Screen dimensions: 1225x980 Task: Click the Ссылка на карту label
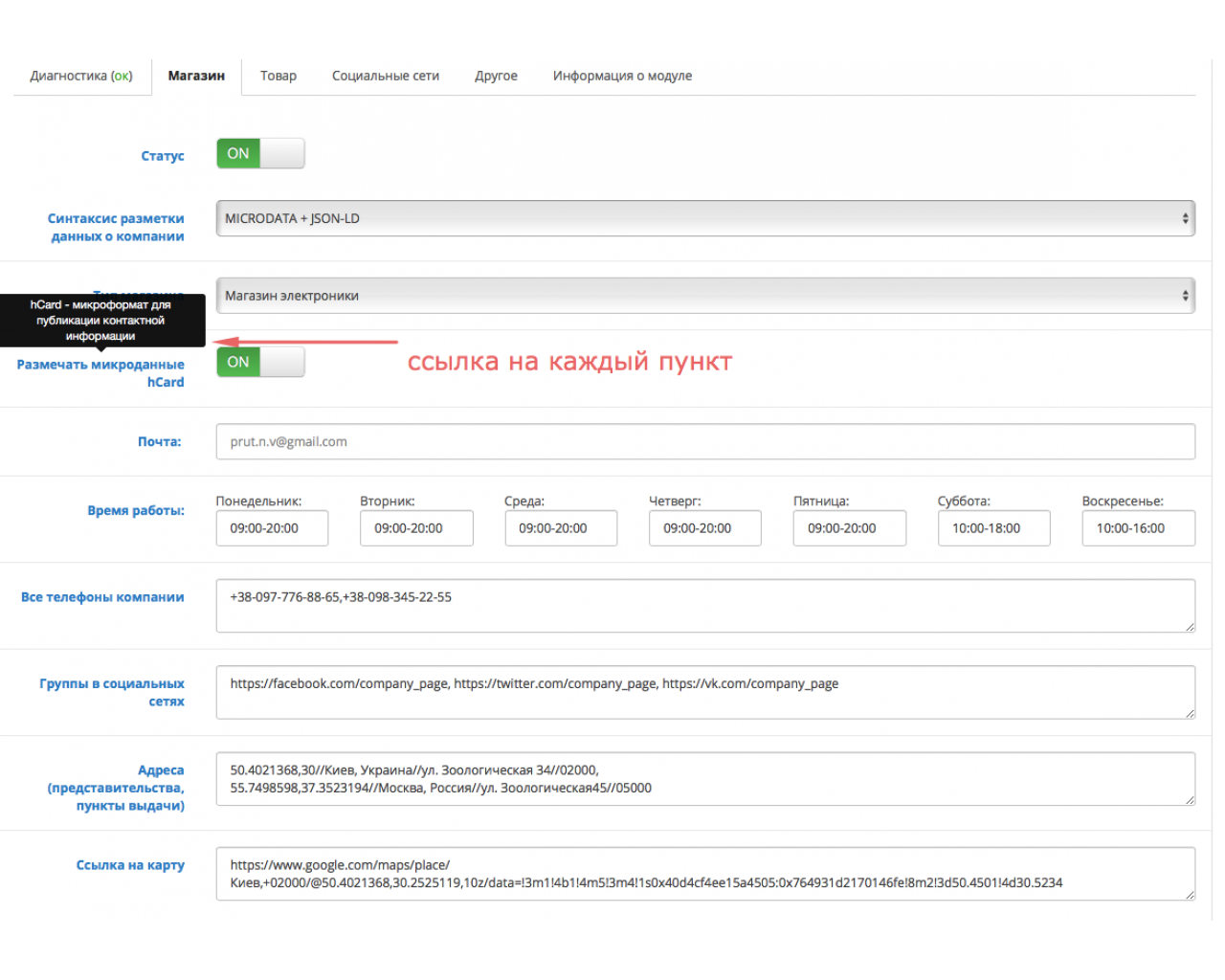tap(130, 865)
